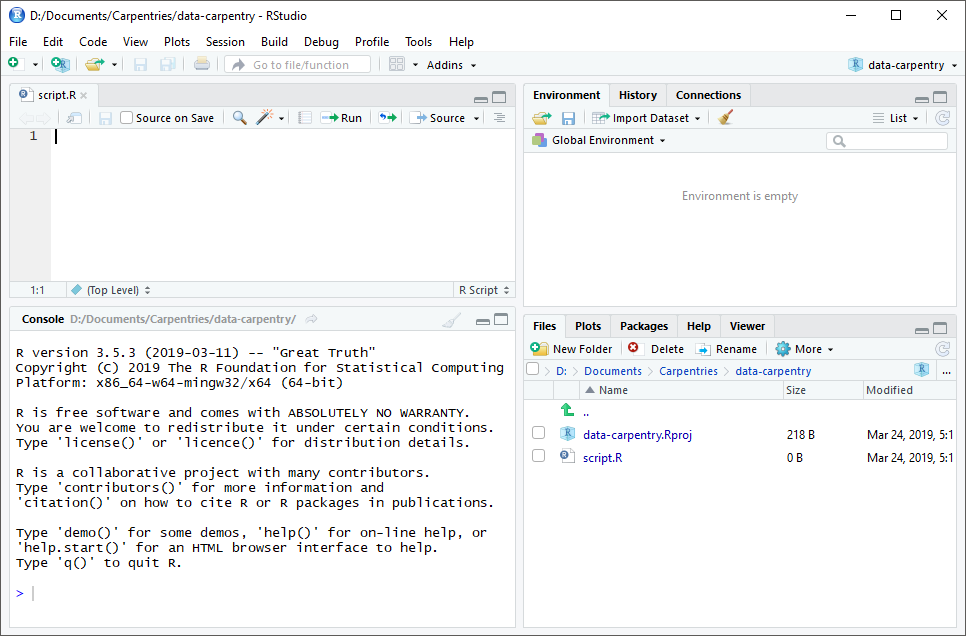Save the workspace with the disk icon
The image size is (966, 636).
tap(567, 117)
